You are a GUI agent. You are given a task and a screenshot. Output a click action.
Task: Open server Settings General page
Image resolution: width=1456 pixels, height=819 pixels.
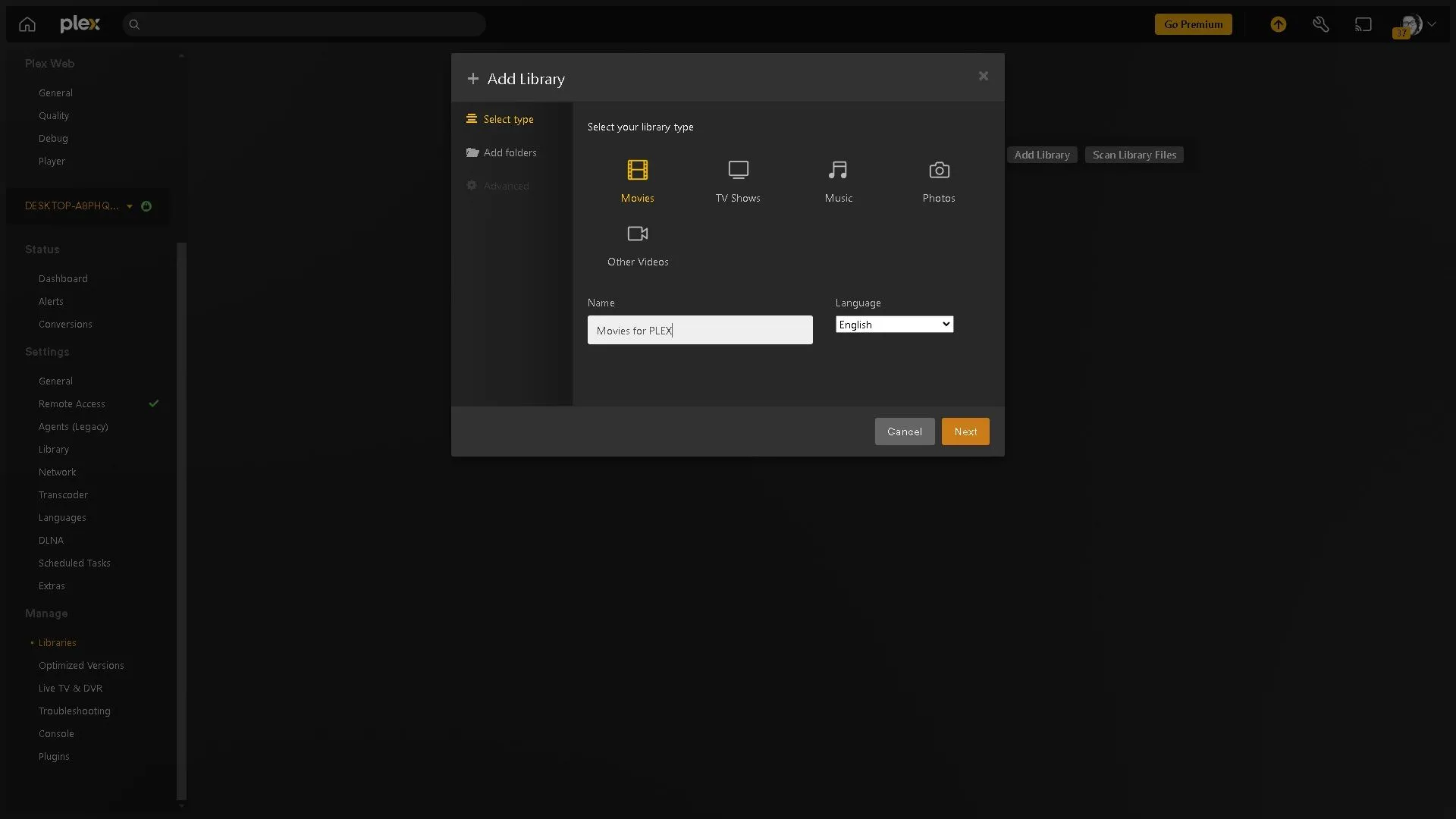tap(55, 381)
